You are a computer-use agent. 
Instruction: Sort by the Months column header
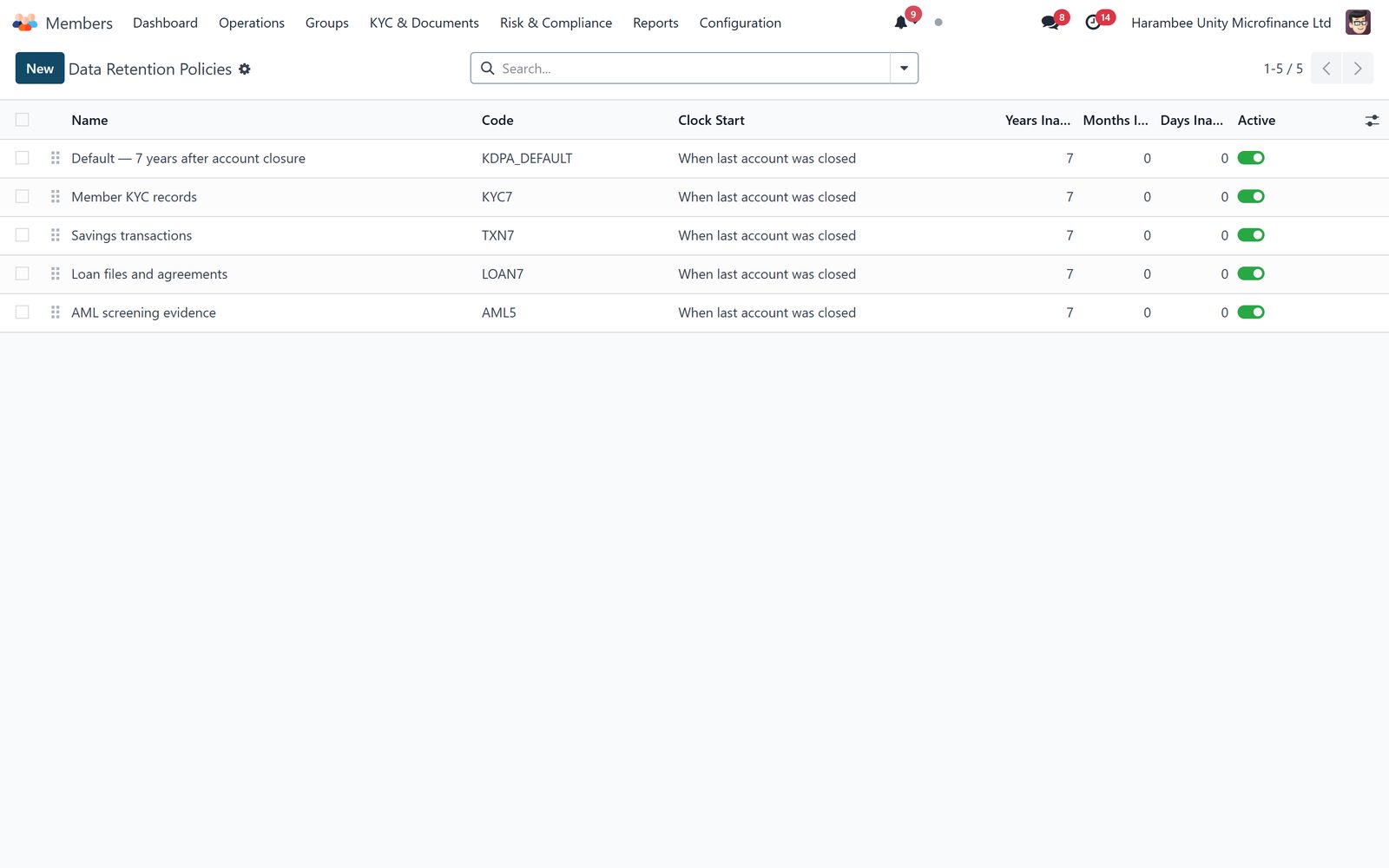tap(1116, 121)
